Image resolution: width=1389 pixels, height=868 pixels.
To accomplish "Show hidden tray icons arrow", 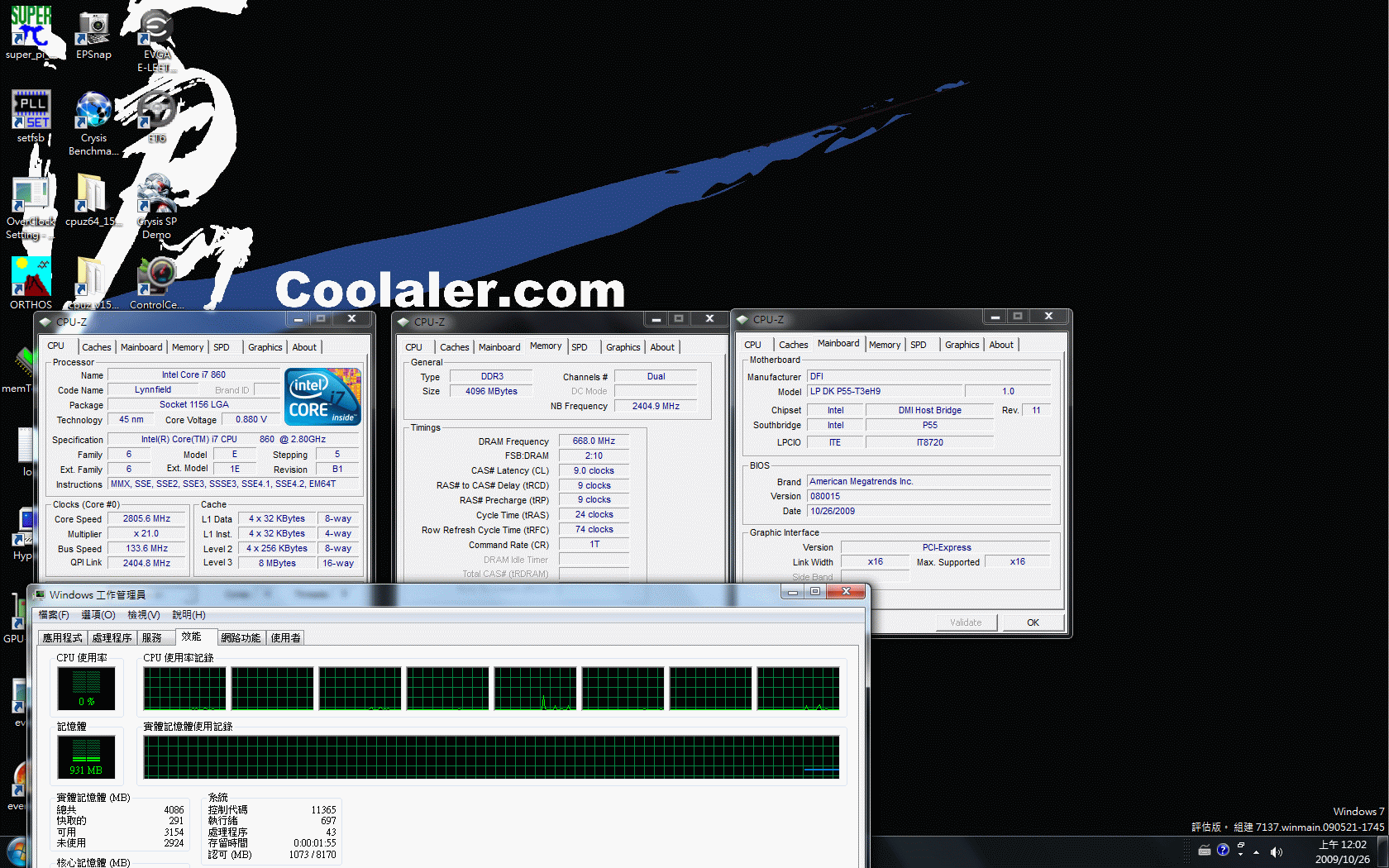I will click(x=1256, y=852).
